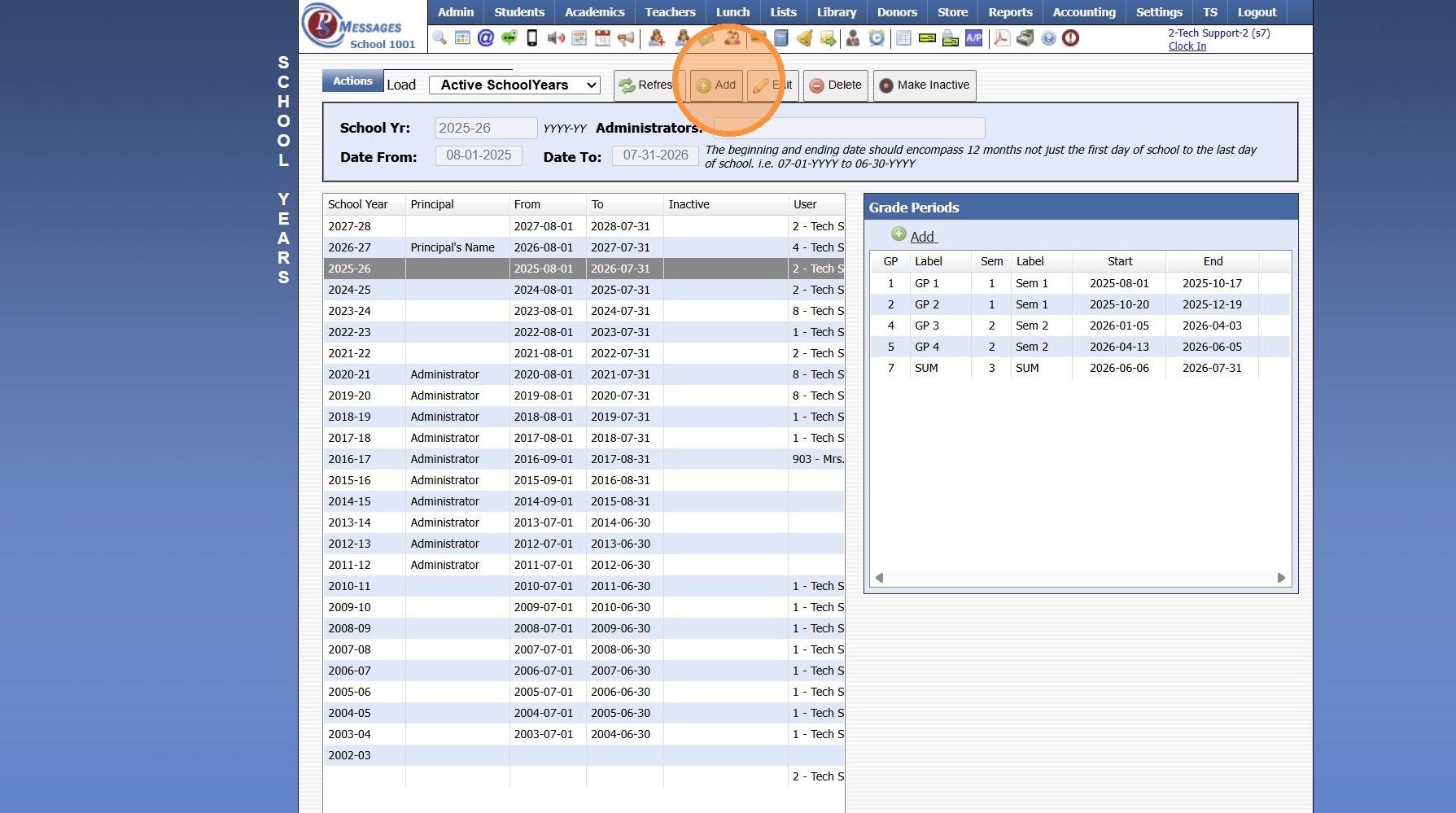Click the magnifying glass search icon
The width and height of the screenshot is (1456, 813).
coord(439,38)
